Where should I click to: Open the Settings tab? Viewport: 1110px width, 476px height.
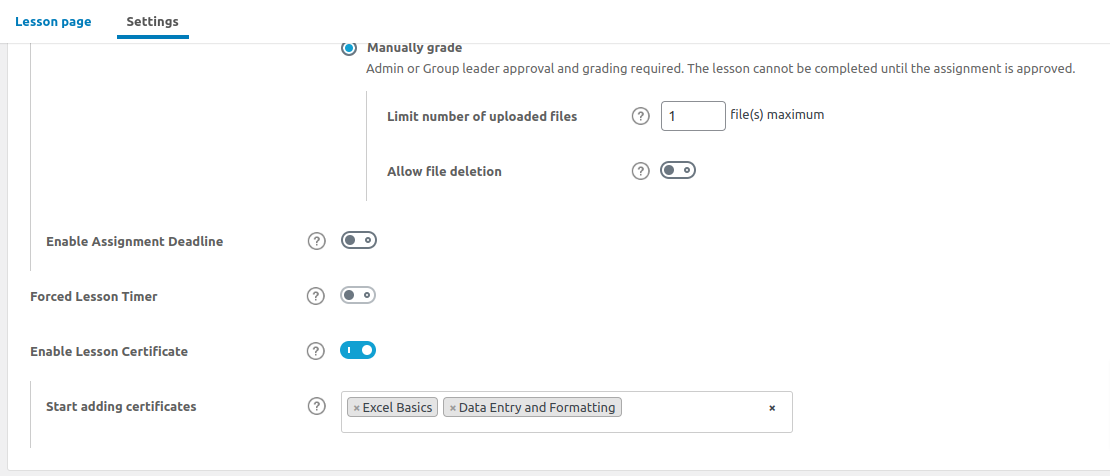point(152,22)
